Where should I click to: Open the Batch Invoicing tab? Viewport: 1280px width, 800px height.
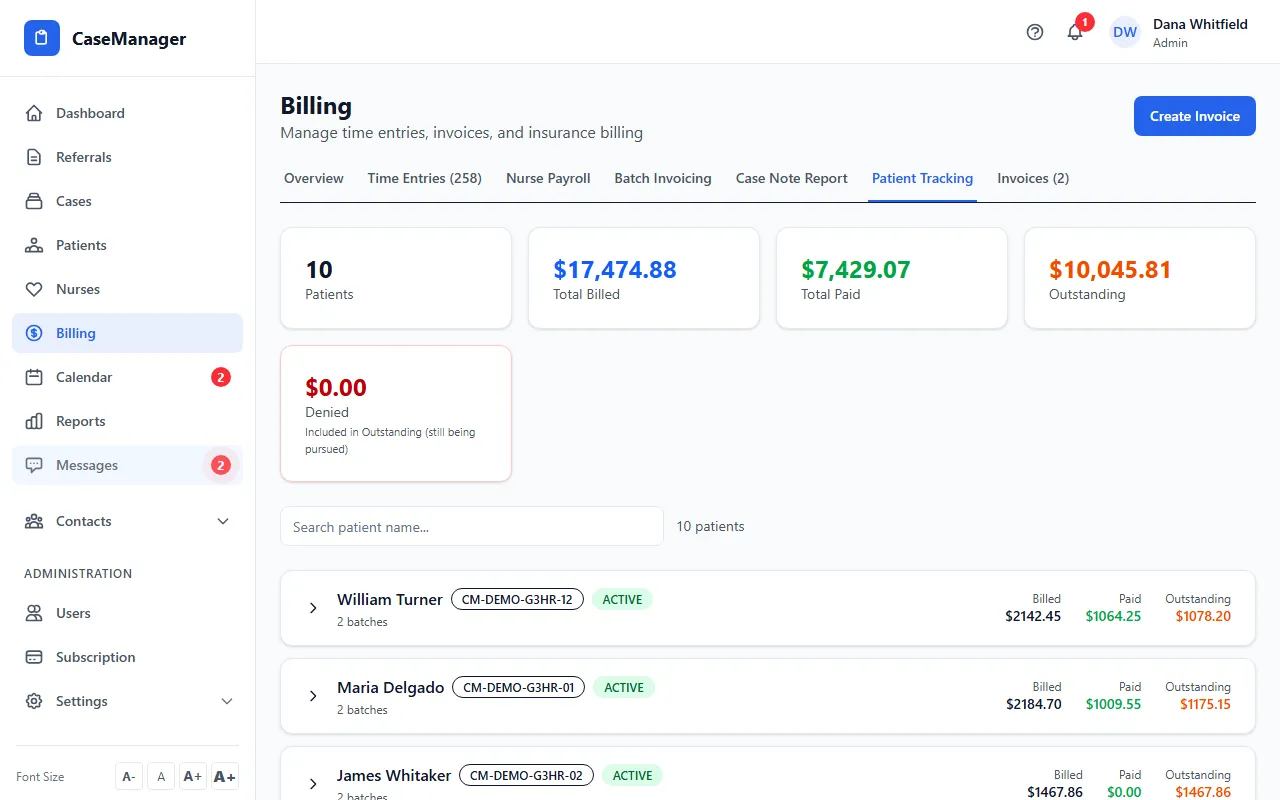point(663,179)
